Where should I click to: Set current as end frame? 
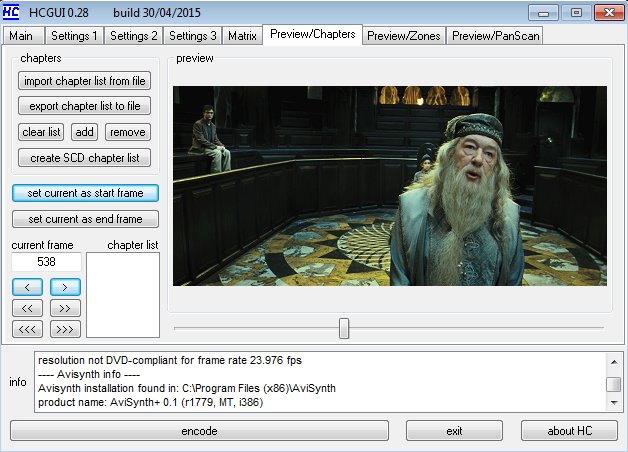click(85, 219)
